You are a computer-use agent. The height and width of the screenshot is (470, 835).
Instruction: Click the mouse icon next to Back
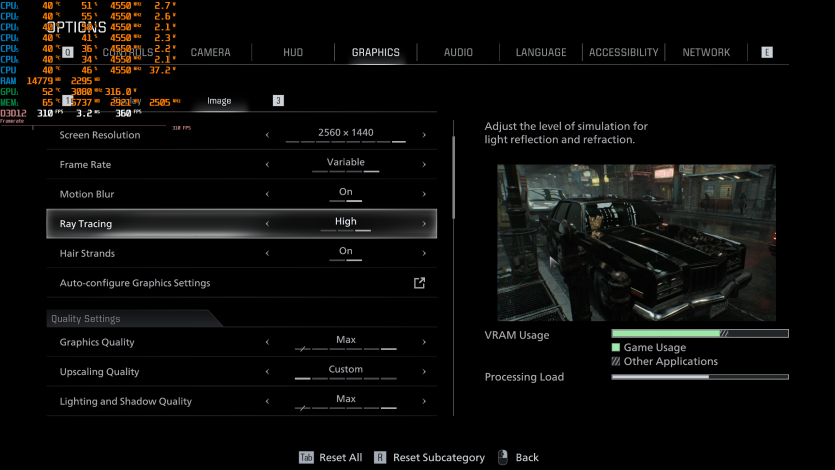pyautogui.click(x=503, y=457)
